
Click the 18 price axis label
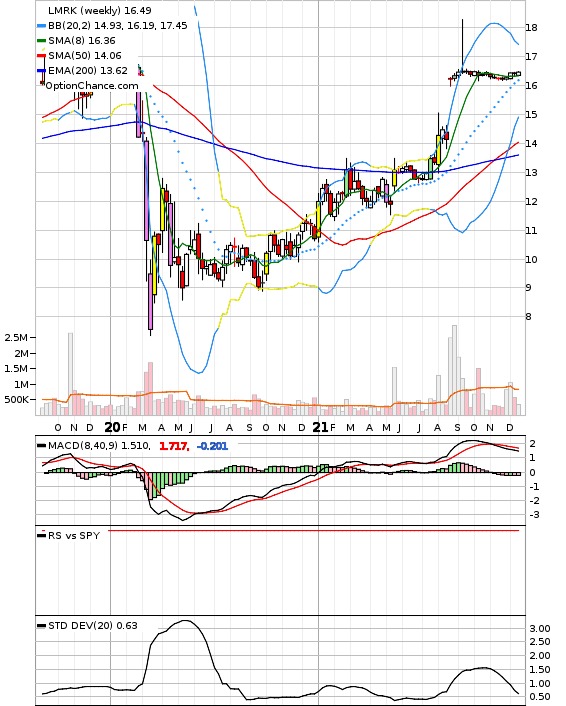click(531, 27)
